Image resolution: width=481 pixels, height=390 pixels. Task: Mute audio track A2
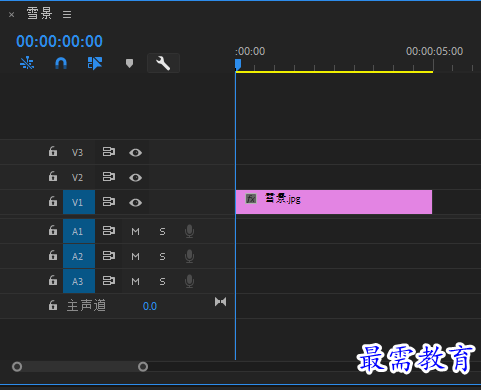coord(135,256)
